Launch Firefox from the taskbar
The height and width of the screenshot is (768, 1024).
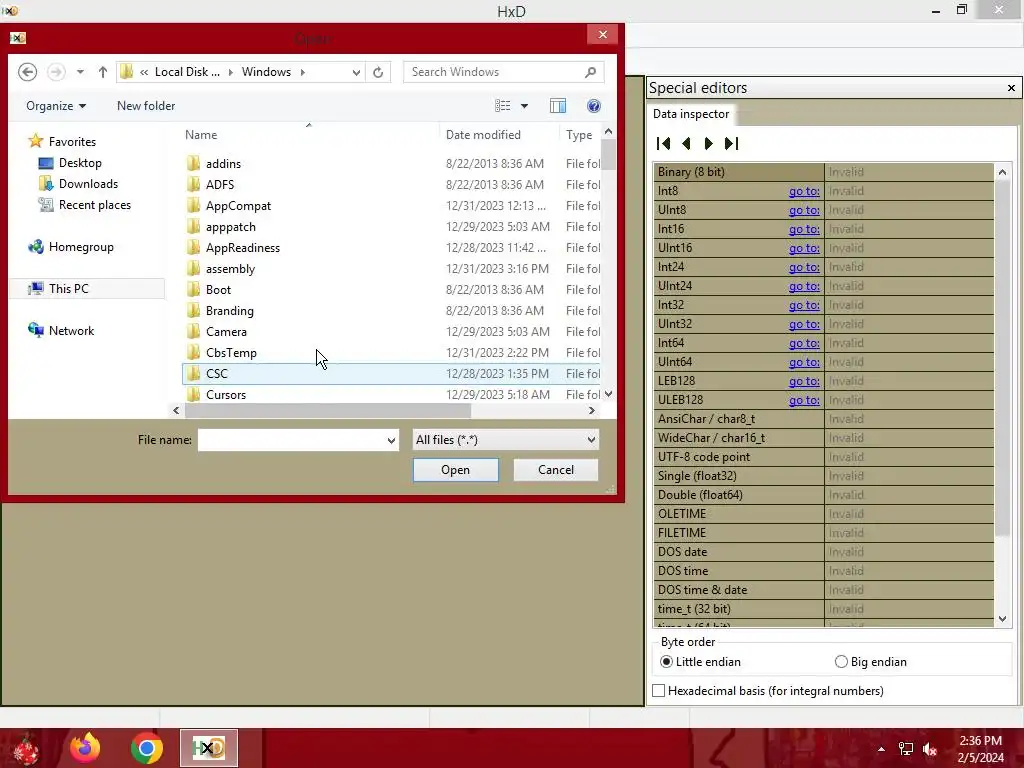[x=86, y=748]
